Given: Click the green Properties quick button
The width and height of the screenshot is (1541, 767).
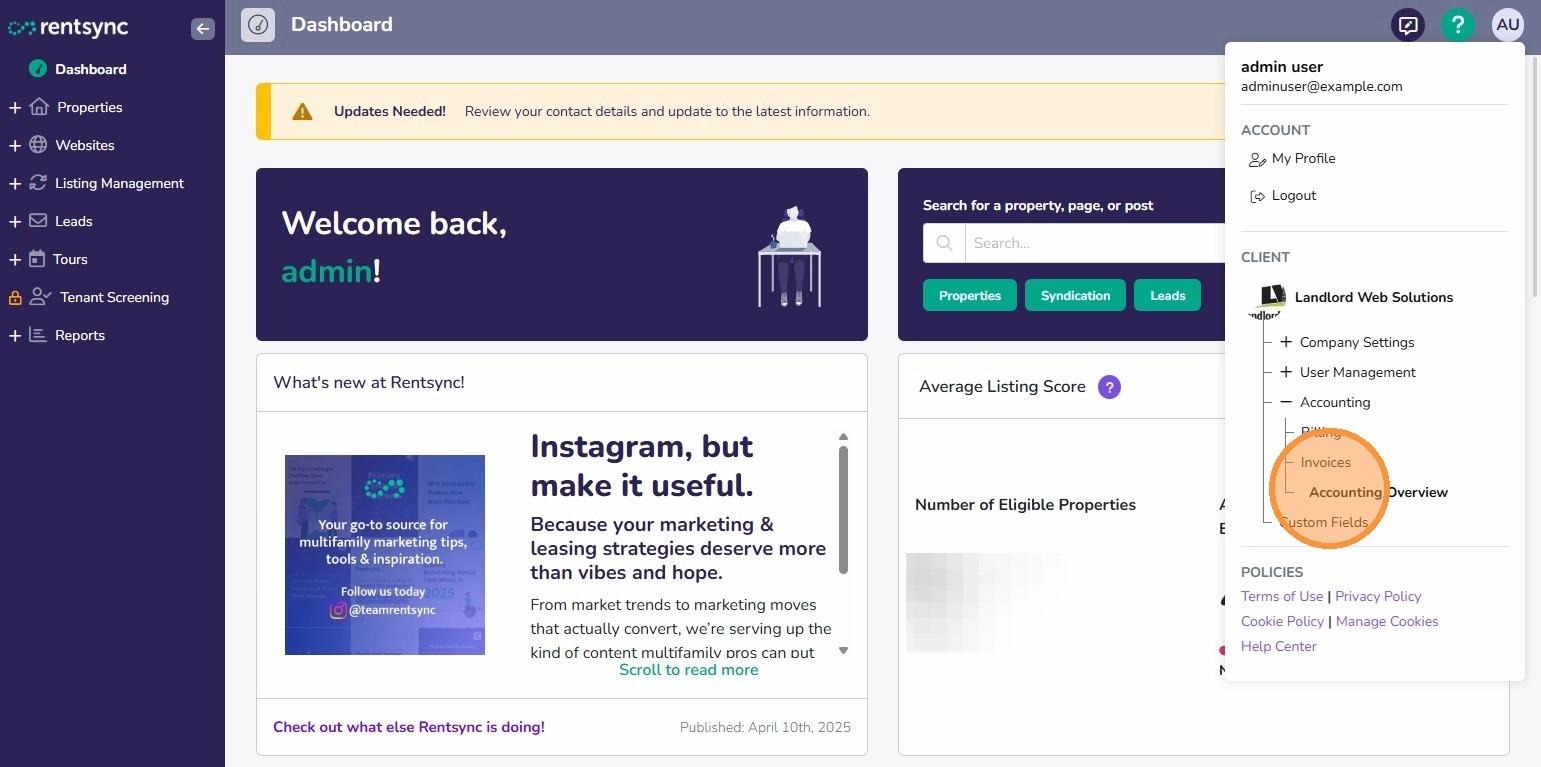Looking at the screenshot, I should (x=970, y=295).
